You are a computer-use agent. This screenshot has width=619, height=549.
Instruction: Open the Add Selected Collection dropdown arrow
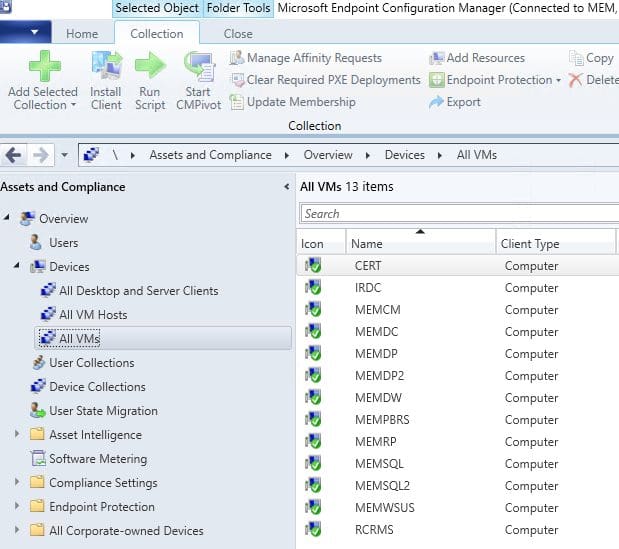[73, 105]
